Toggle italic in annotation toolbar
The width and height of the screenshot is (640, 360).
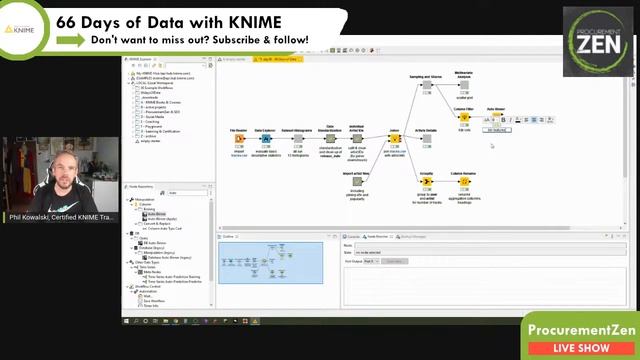tap(510, 120)
